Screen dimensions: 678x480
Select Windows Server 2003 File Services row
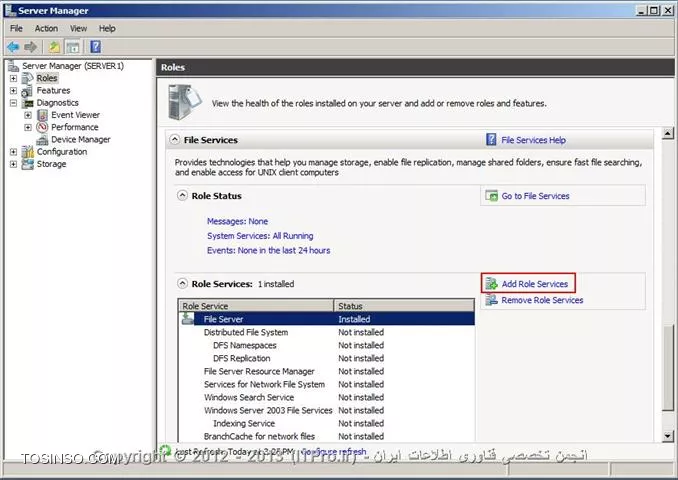(327, 410)
